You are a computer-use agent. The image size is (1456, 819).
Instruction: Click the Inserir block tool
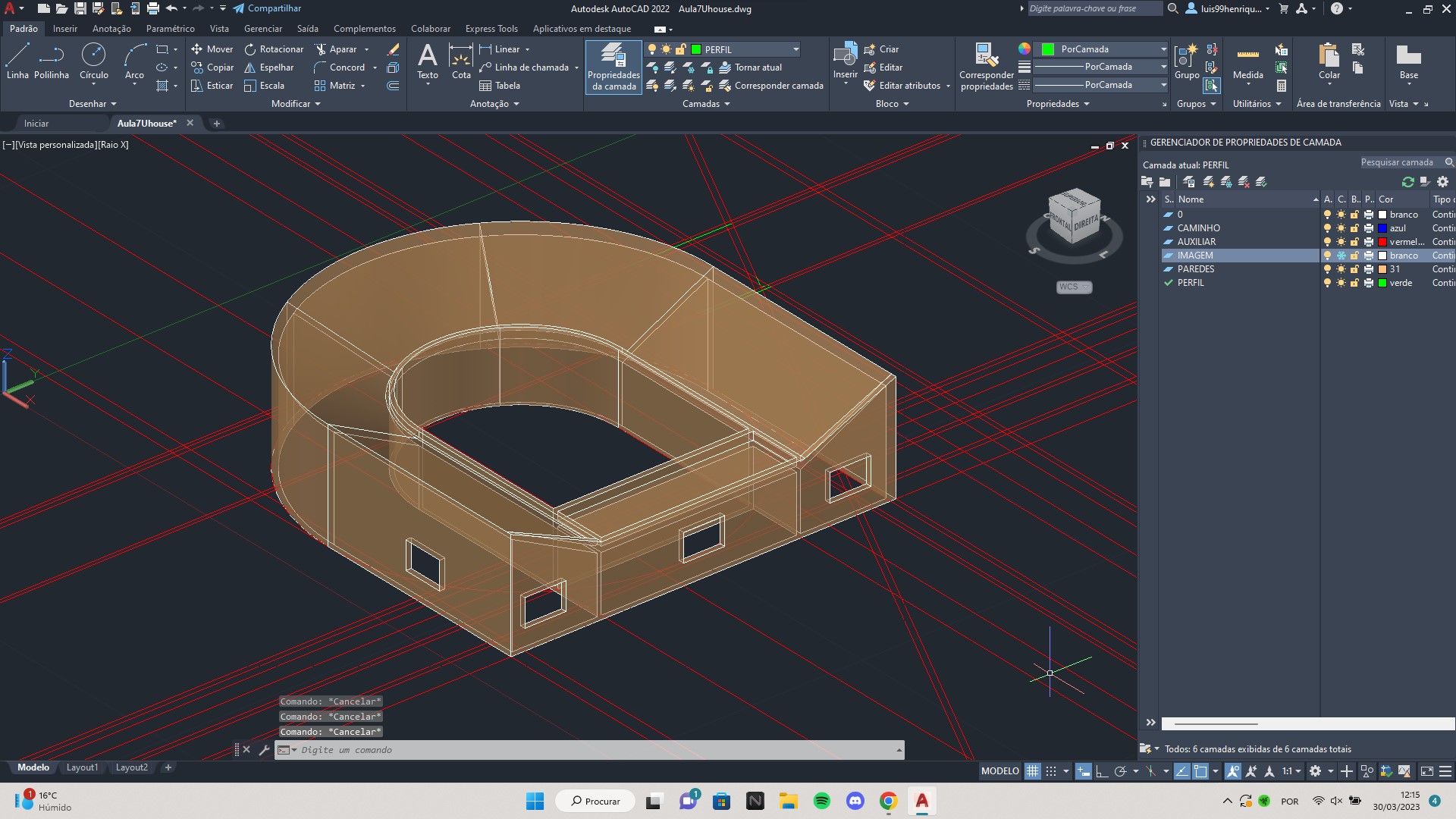point(845,61)
